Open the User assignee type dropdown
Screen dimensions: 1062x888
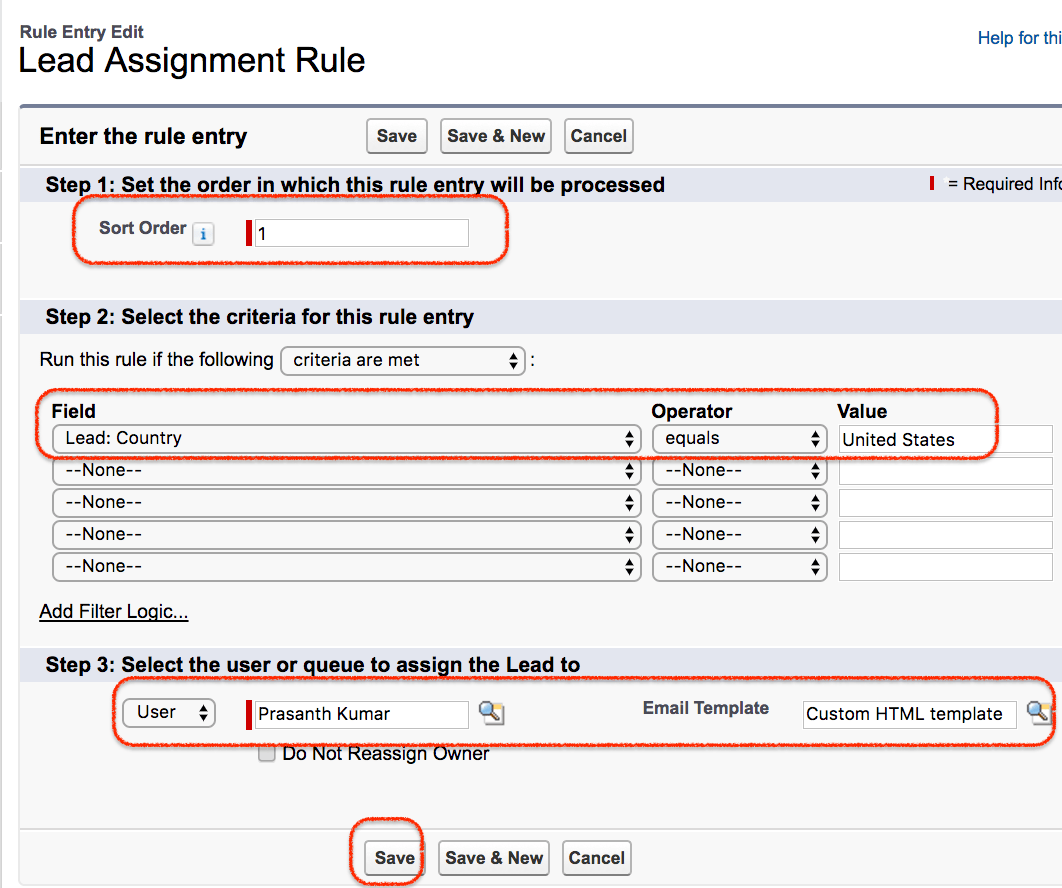coord(168,712)
